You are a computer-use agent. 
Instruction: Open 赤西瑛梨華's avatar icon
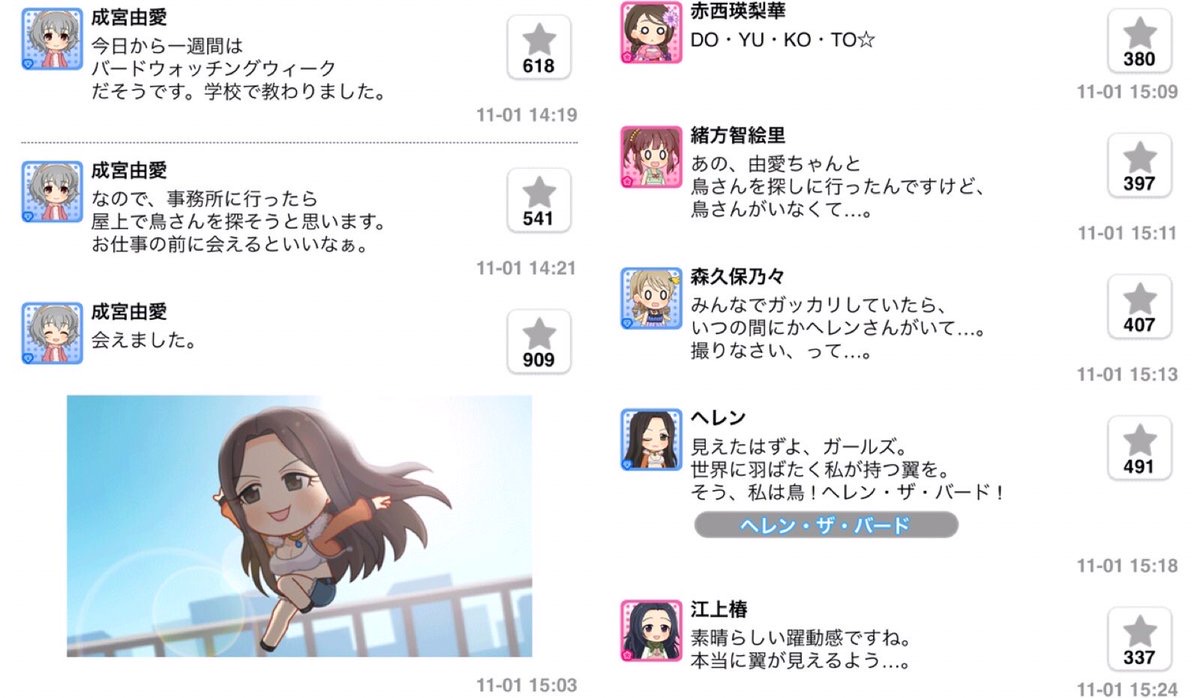(651, 32)
